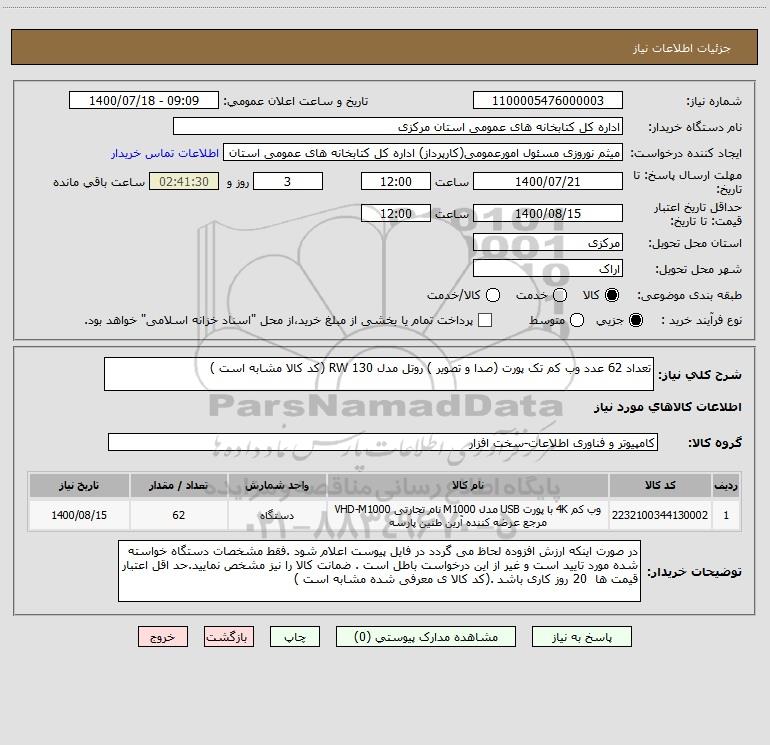Click goods group field کامپیوتر و فناوری اطلاعات
The width and height of the screenshot is (770, 745).
click(x=383, y=442)
